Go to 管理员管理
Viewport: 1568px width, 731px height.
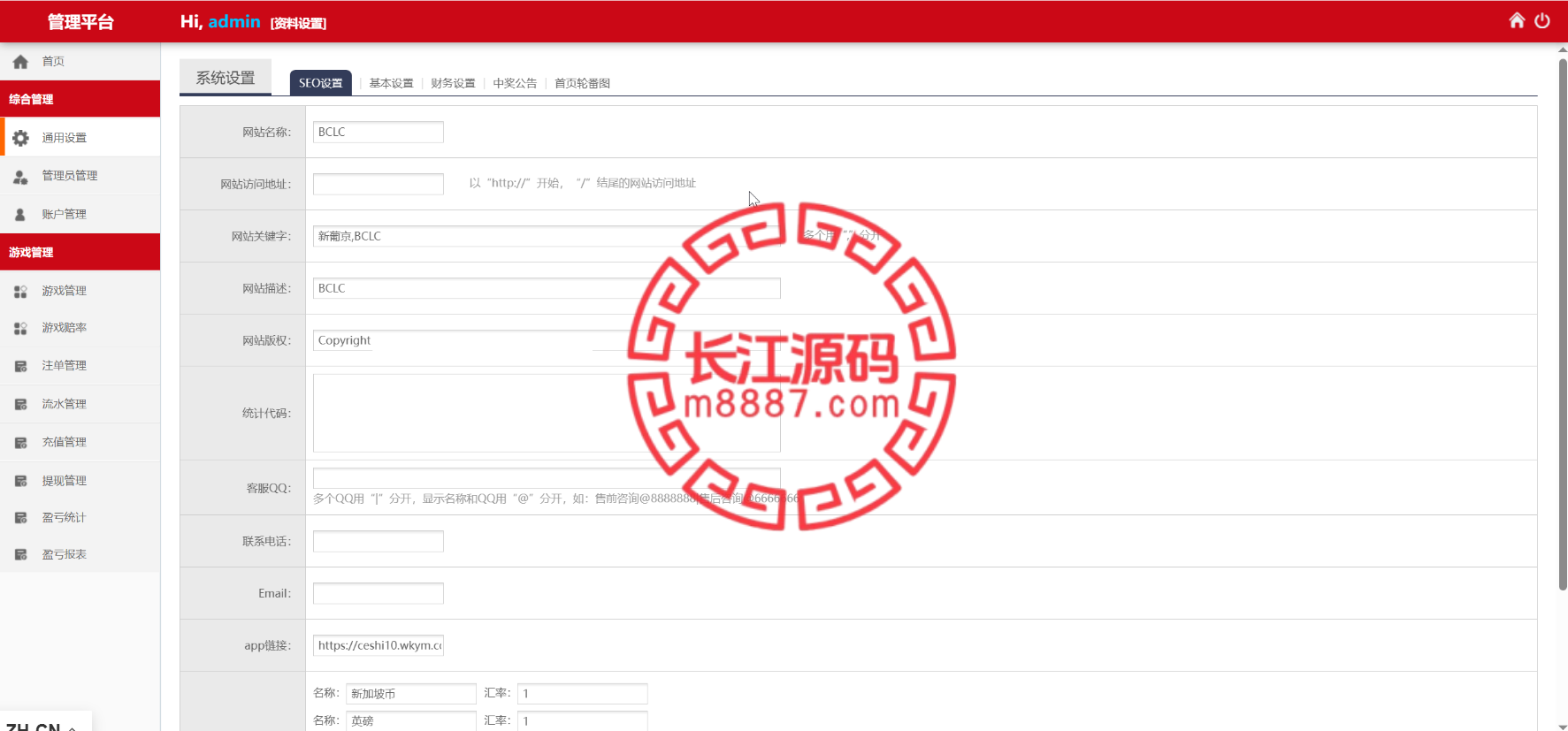80,176
